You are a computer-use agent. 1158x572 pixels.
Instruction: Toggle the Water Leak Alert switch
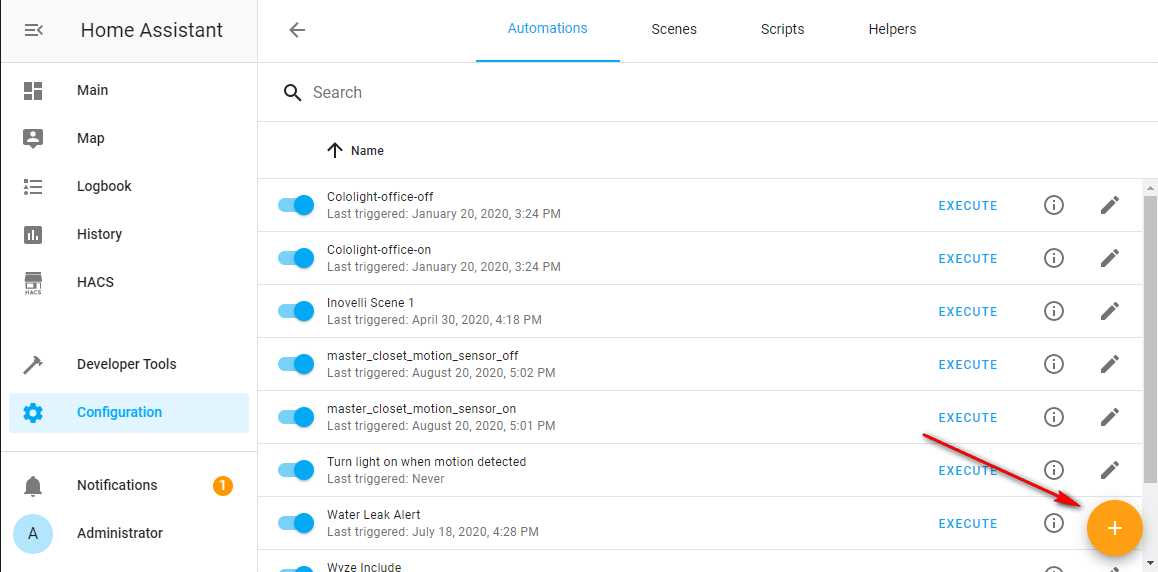click(x=296, y=523)
